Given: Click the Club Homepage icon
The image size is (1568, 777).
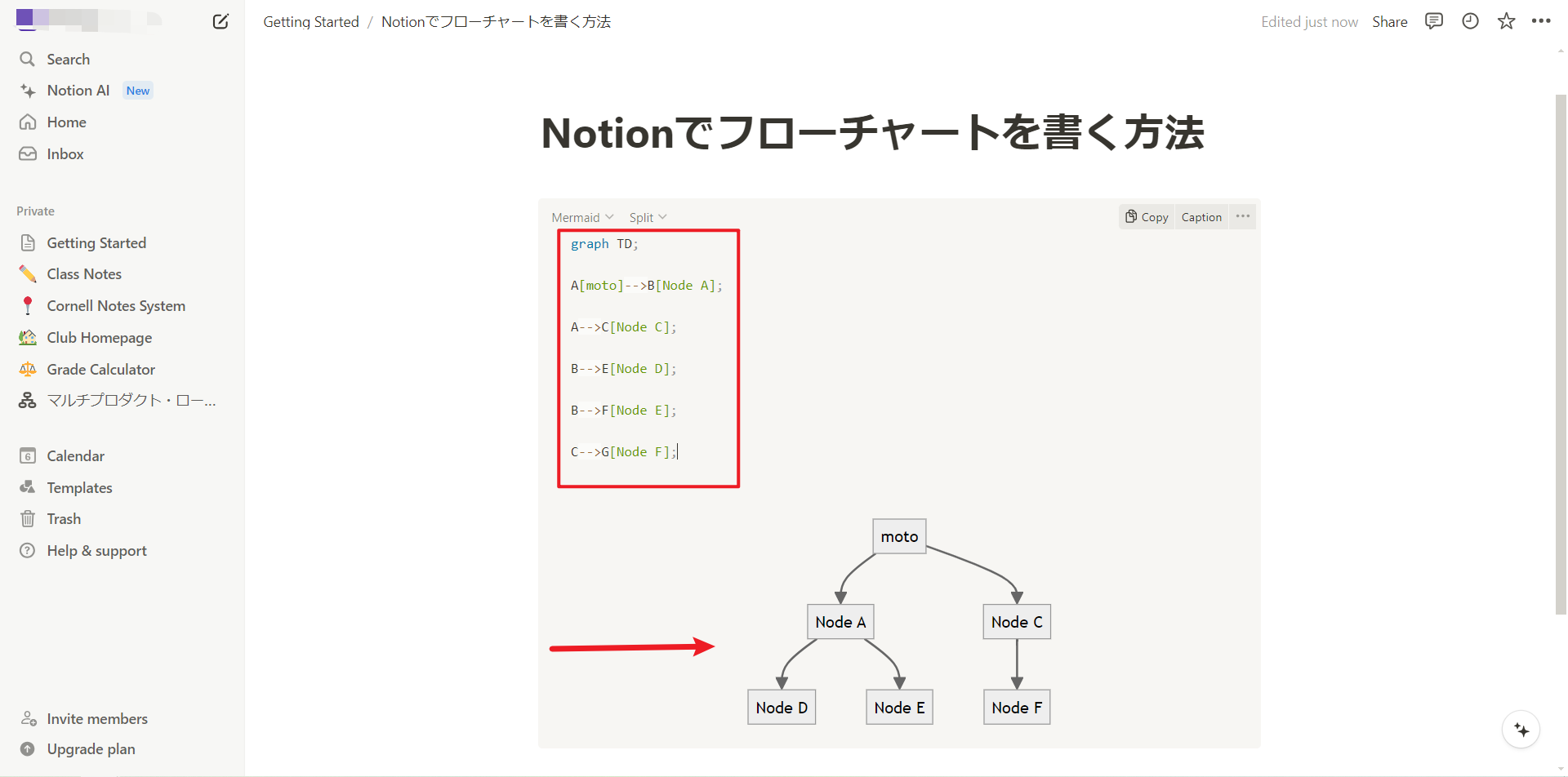Looking at the screenshot, I should pyautogui.click(x=28, y=338).
